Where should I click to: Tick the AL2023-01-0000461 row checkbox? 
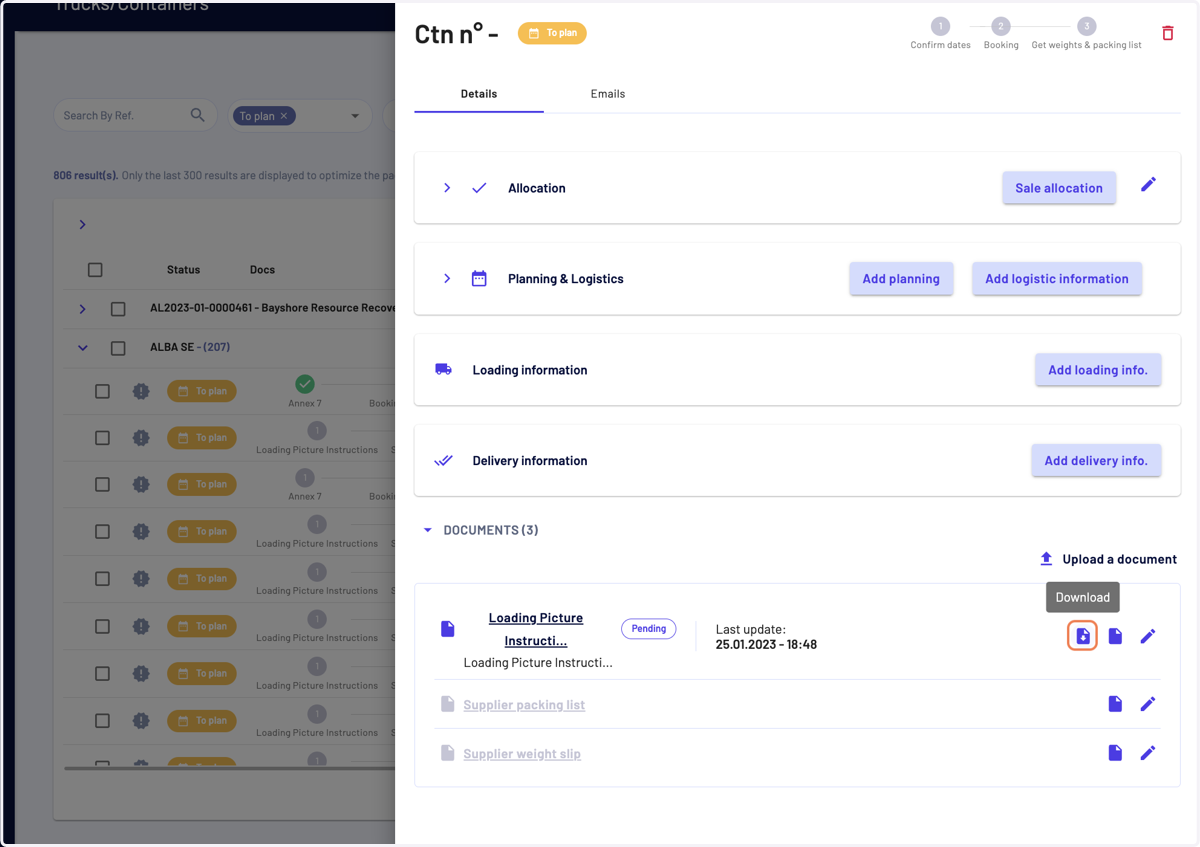click(x=118, y=309)
